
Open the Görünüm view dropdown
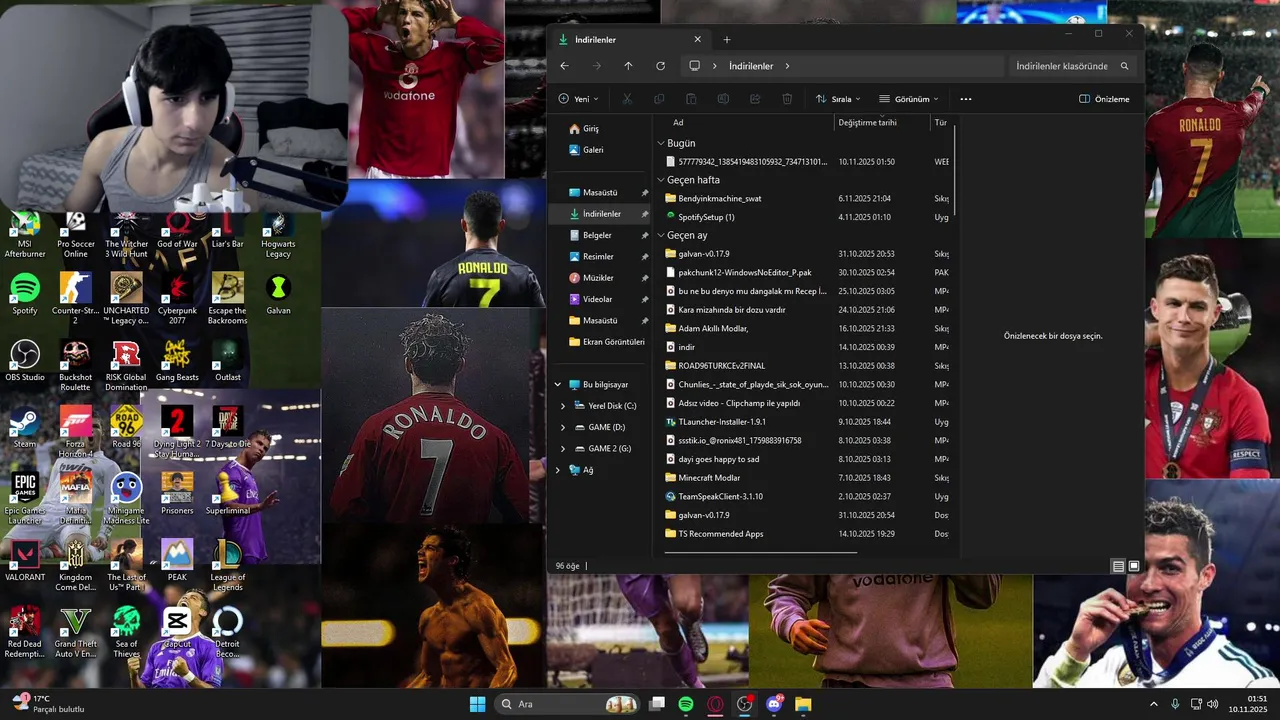(909, 99)
